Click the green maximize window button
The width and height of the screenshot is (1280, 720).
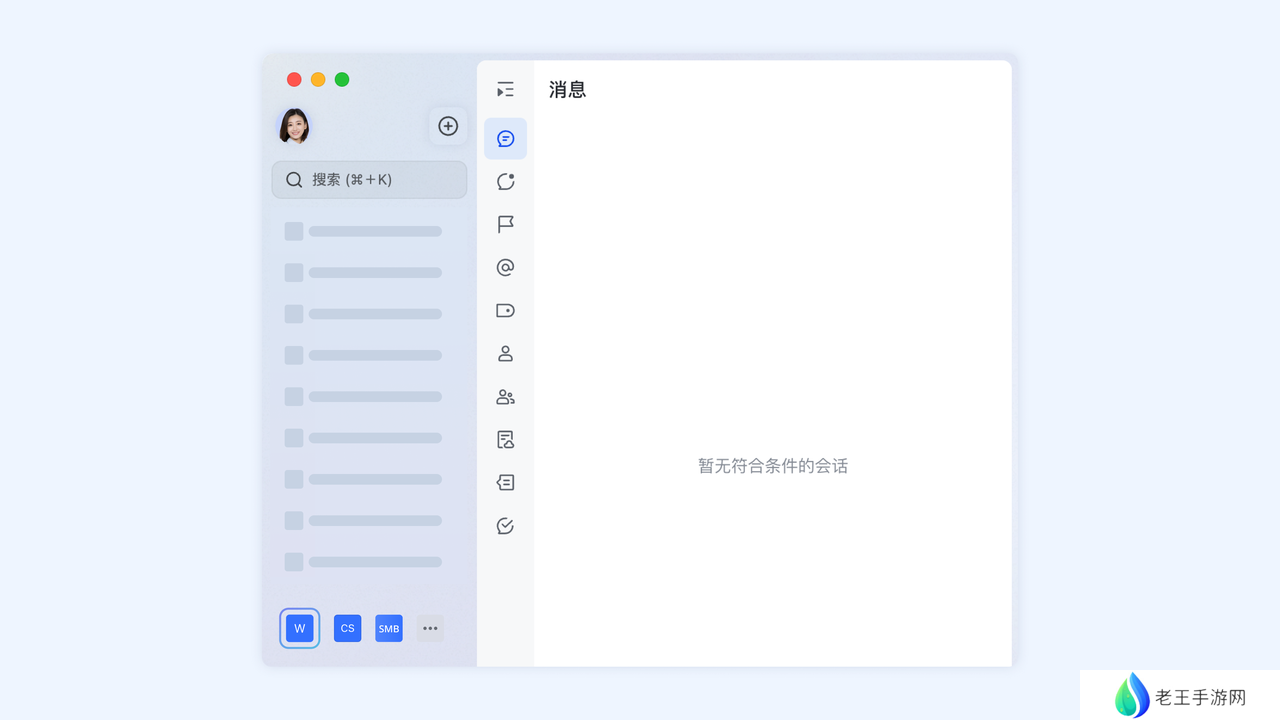click(342, 80)
